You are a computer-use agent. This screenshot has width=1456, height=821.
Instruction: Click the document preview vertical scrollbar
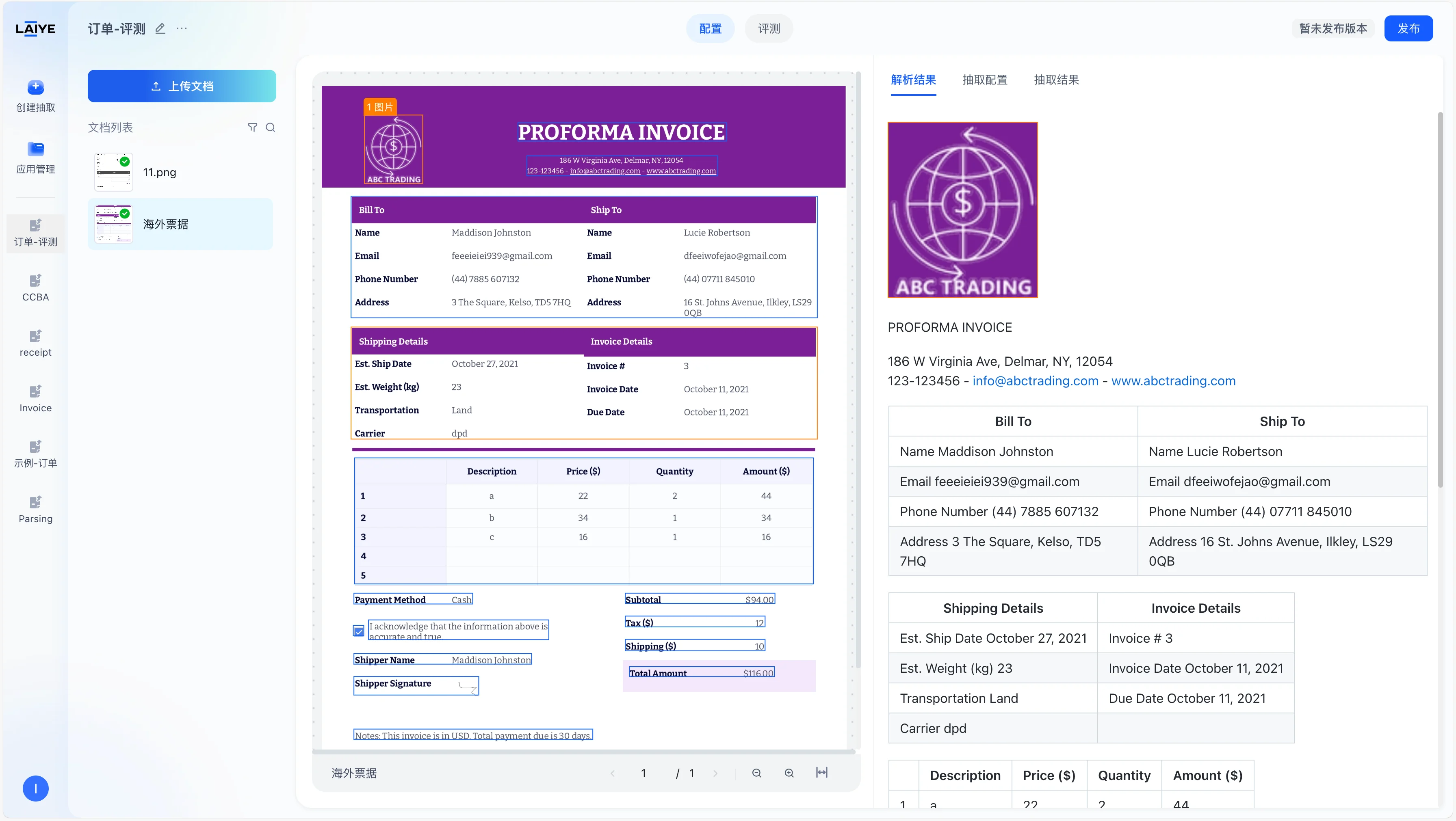(x=858, y=370)
